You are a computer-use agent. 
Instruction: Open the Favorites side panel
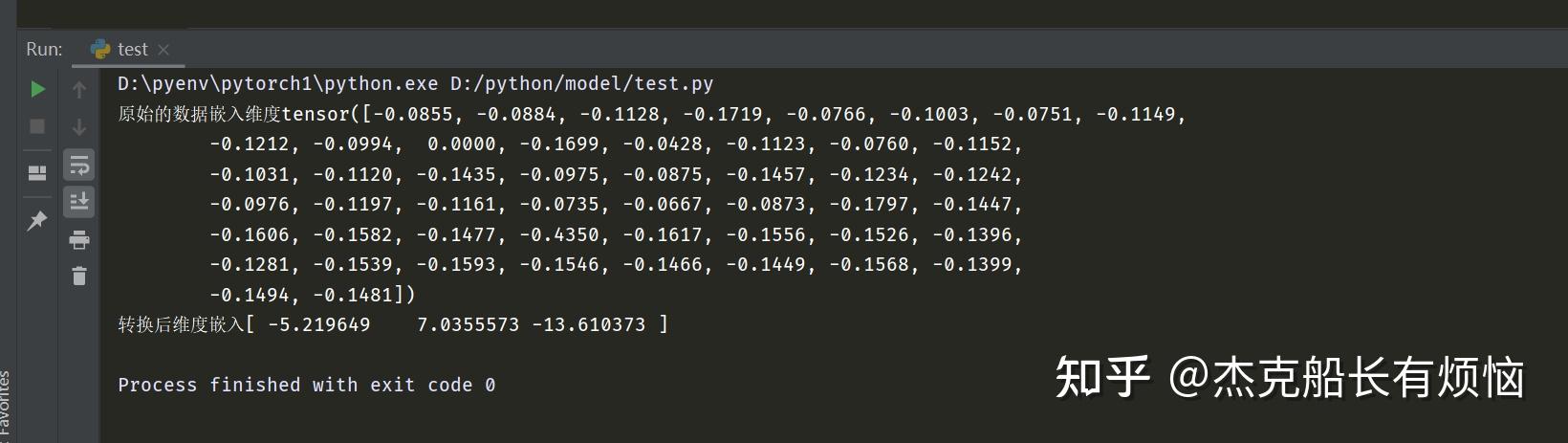pyautogui.click(x=5, y=402)
